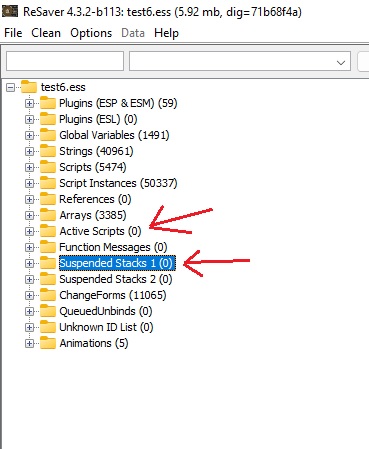369x449 pixels.
Task: Select QueuedUnbinds (0) row
Action: click(106, 311)
